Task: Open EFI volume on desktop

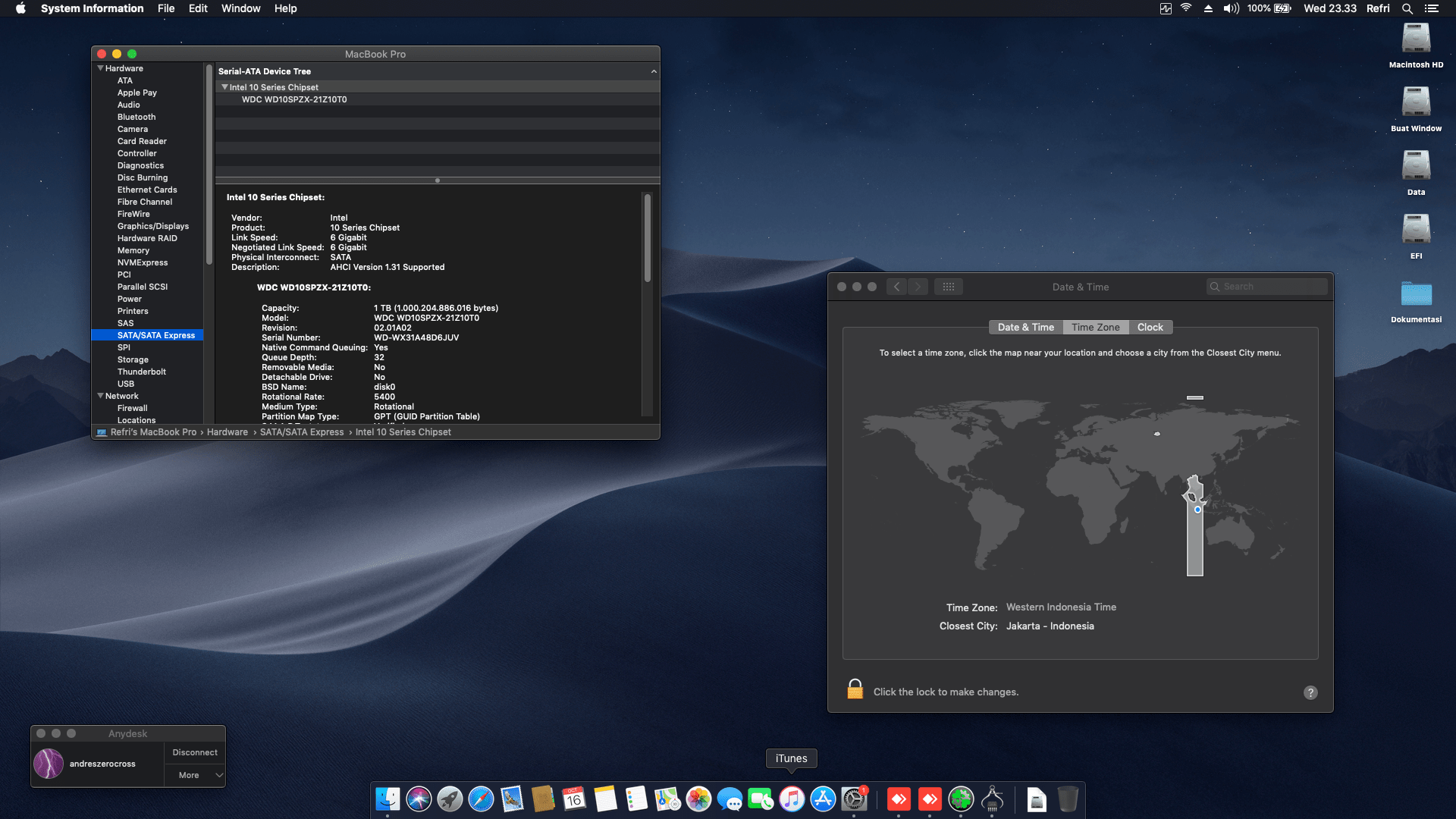Action: pyautogui.click(x=1416, y=237)
